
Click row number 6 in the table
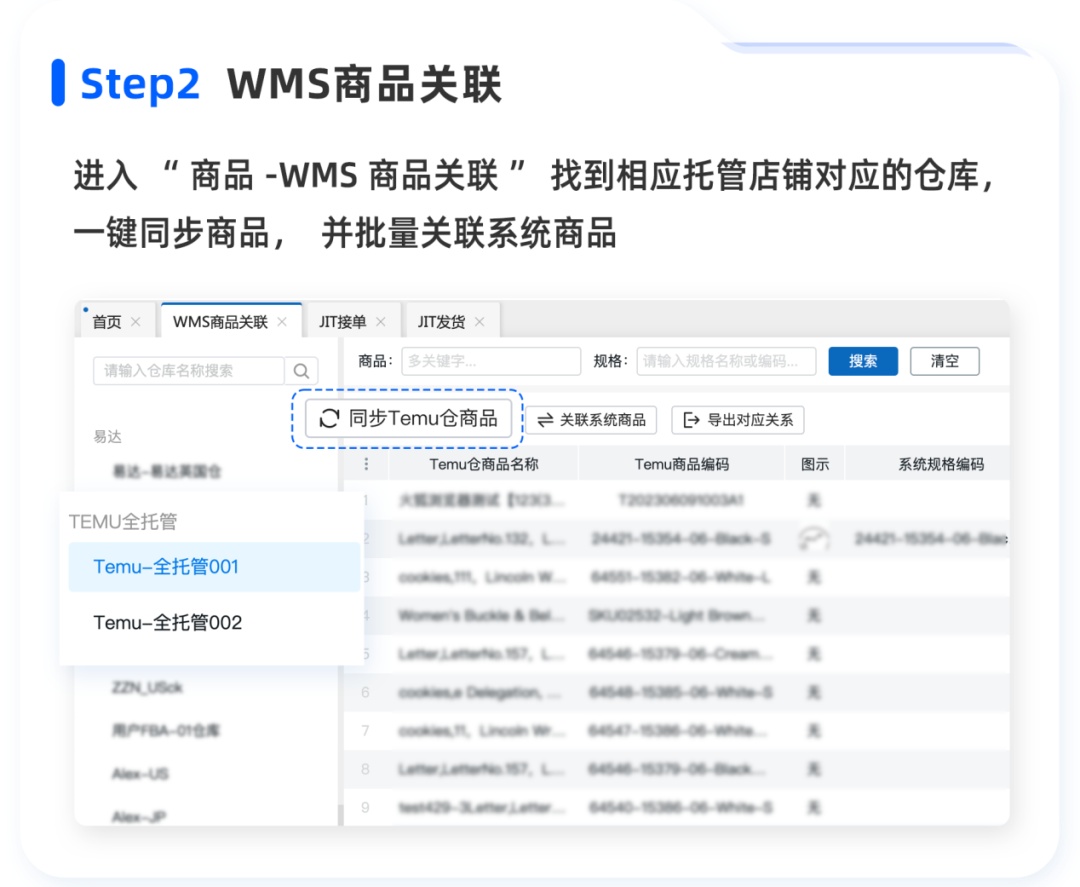coord(365,692)
